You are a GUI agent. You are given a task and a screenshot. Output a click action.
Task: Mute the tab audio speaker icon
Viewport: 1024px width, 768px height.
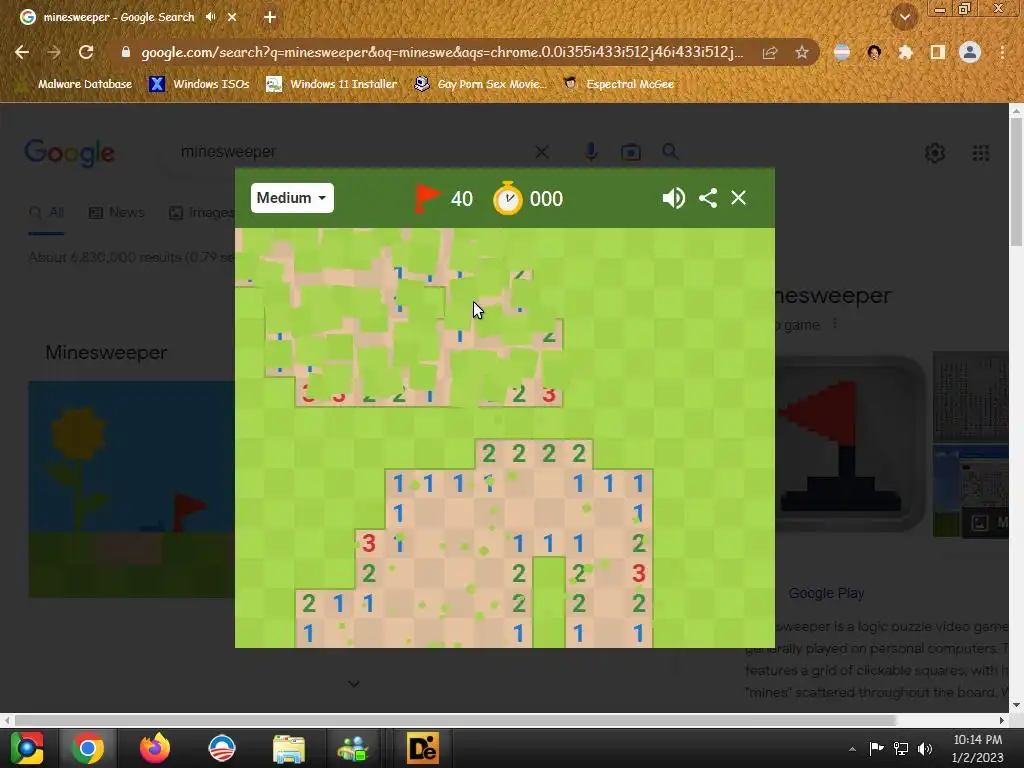[x=210, y=17]
